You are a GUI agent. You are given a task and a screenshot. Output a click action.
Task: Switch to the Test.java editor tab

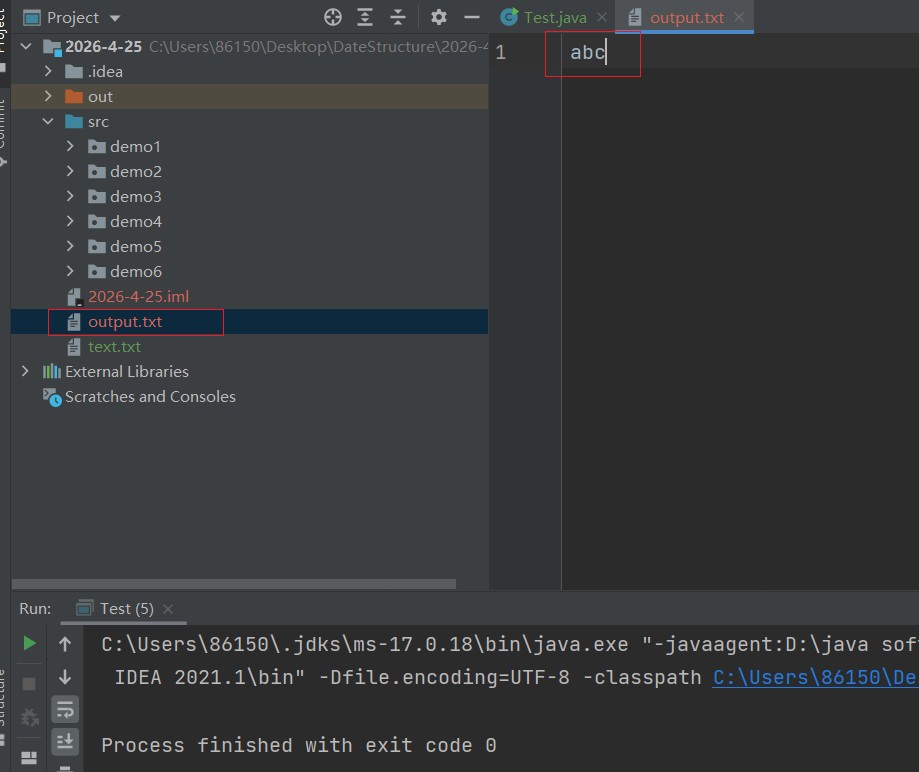click(555, 18)
